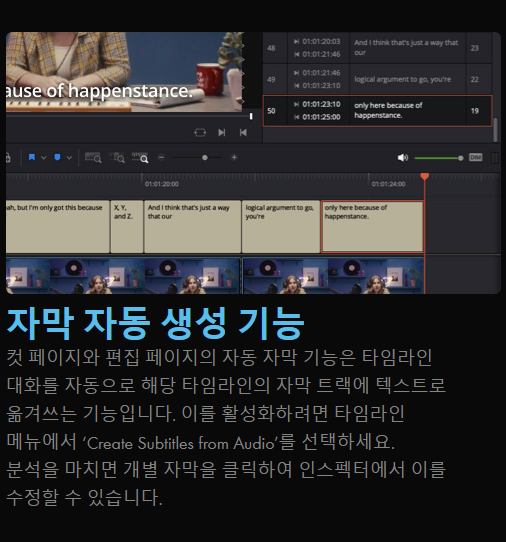Click in-point timecode 01:01:23:10 of row 50
The height and width of the screenshot is (542, 506).
tap(321, 104)
